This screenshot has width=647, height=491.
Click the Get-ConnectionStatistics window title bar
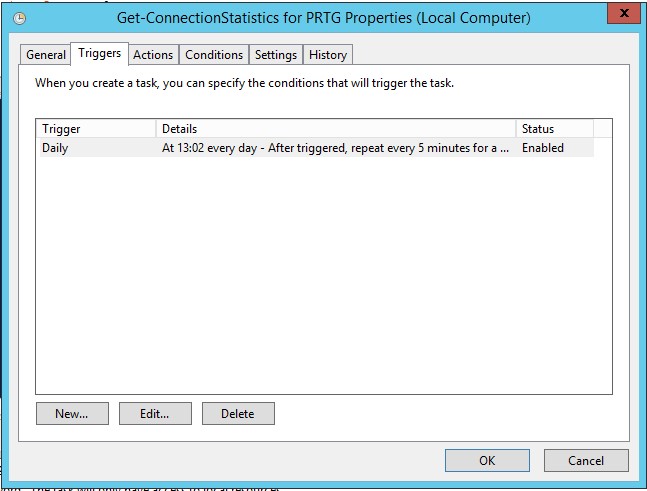[323, 18]
